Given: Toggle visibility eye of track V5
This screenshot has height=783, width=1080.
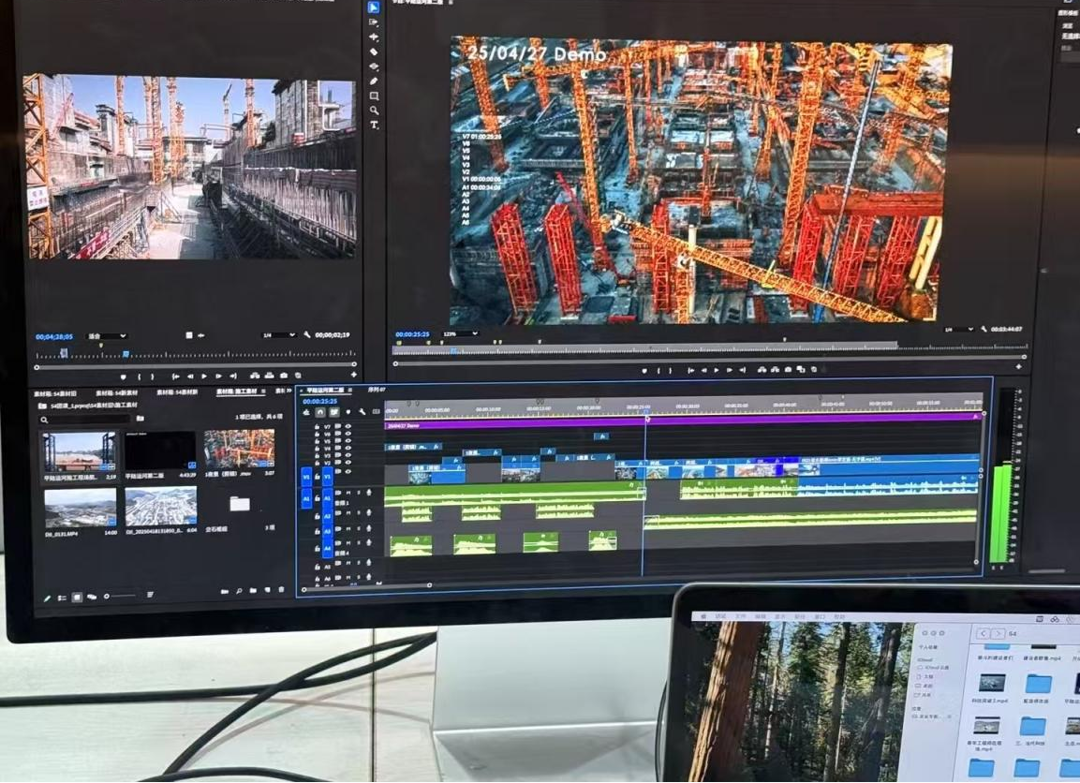Looking at the screenshot, I should pos(348,441).
